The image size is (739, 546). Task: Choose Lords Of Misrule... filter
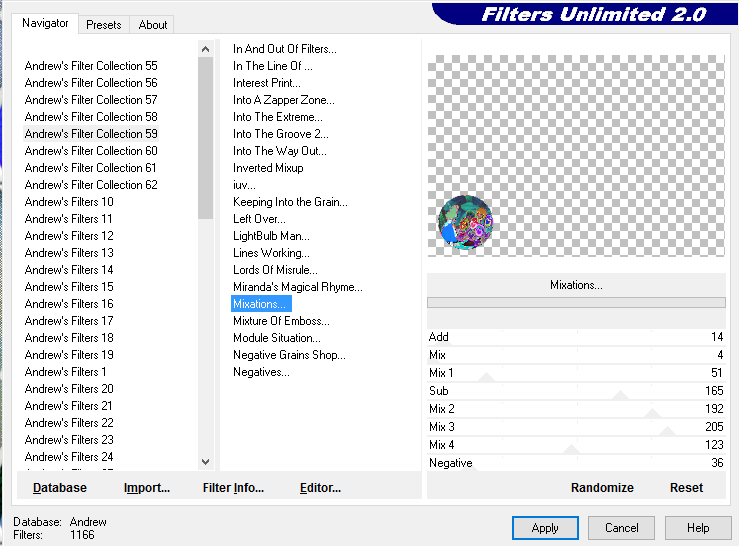(275, 270)
